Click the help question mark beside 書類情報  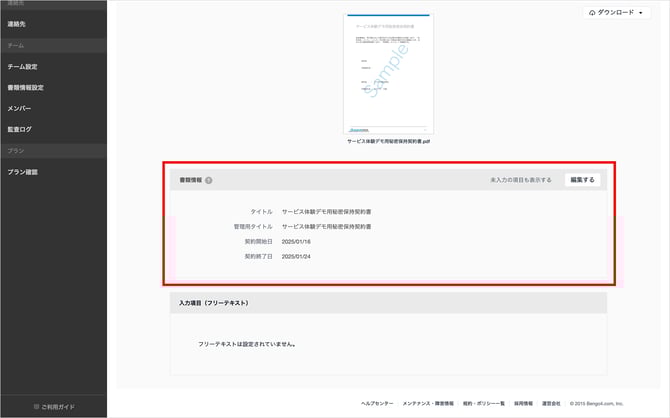click(209, 180)
